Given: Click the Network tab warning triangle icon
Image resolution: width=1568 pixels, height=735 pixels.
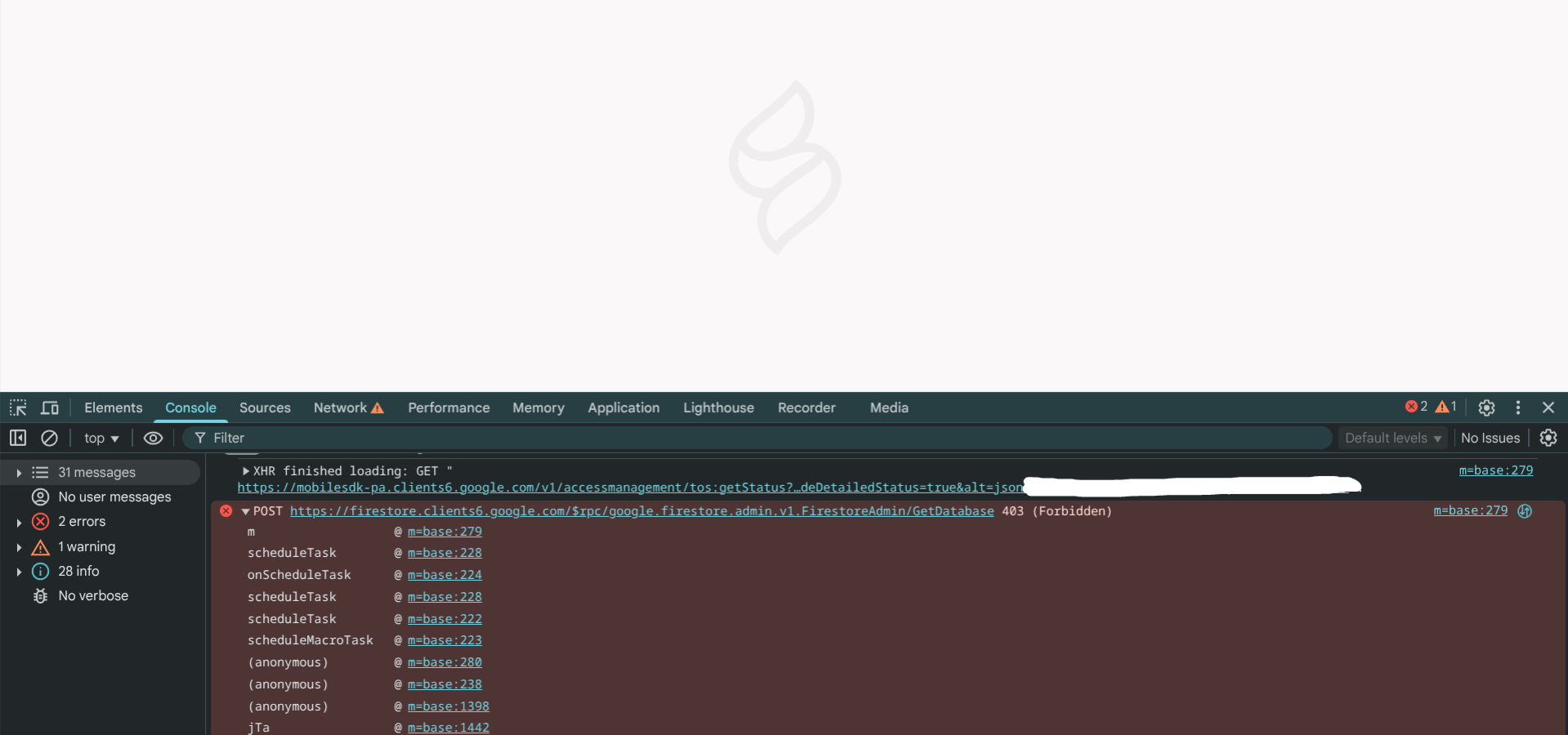Looking at the screenshot, I should (x=377, y=408).
